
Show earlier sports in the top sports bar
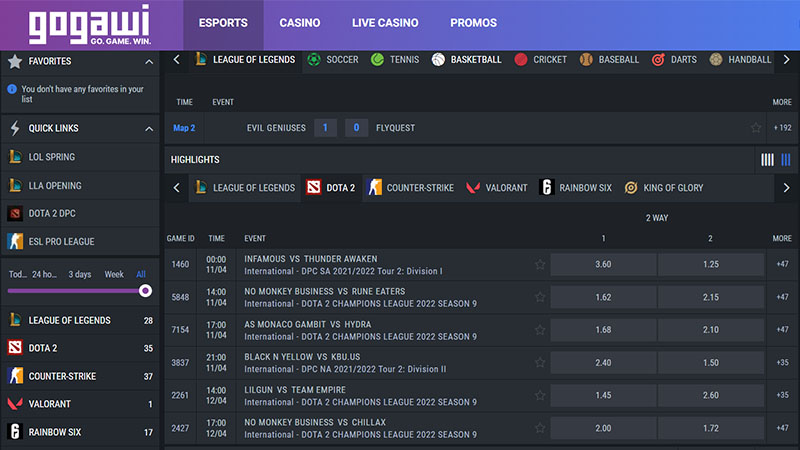[x=177, y=60]
